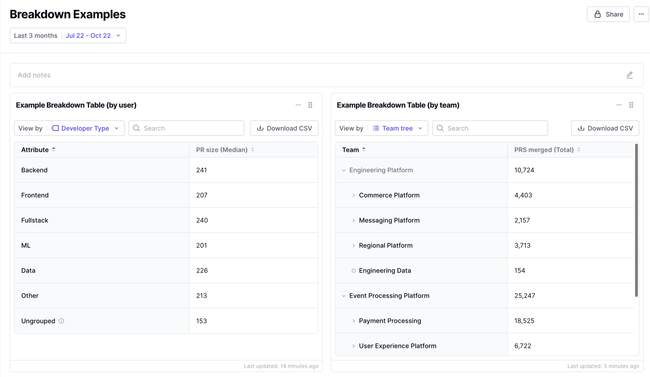This screenshot has height=377, width=650.
Task: Click the Add notes field
Action: point(326,75)
